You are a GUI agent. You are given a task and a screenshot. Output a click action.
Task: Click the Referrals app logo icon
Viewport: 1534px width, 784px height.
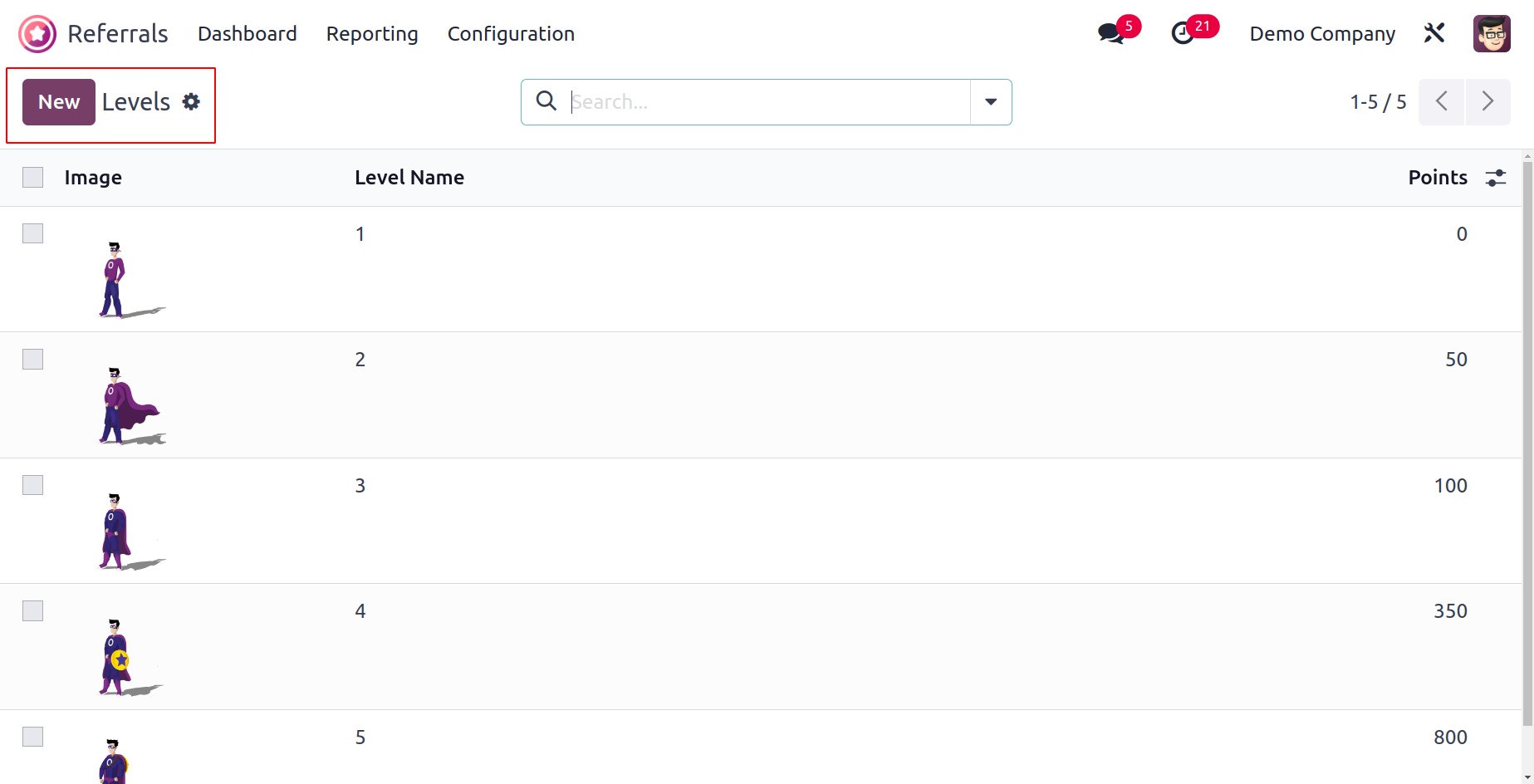click(x=37, y=34)
